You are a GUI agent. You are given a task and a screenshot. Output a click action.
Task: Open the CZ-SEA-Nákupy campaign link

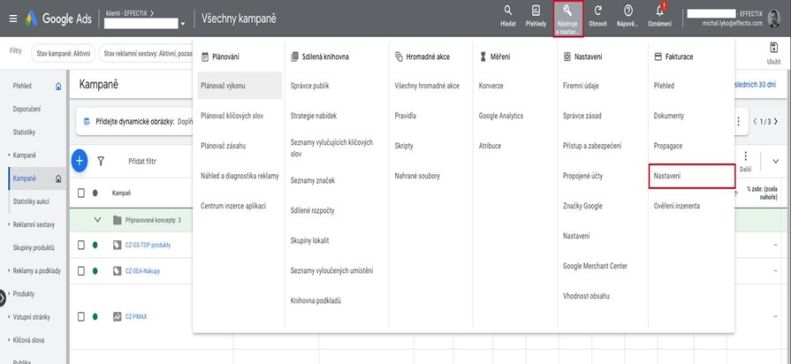[x=142, y=271]
